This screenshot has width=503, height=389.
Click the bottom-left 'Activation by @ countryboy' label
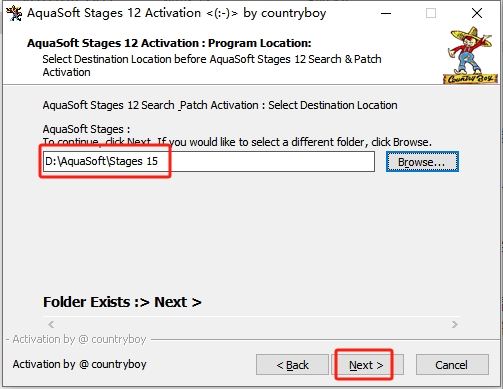79,364
